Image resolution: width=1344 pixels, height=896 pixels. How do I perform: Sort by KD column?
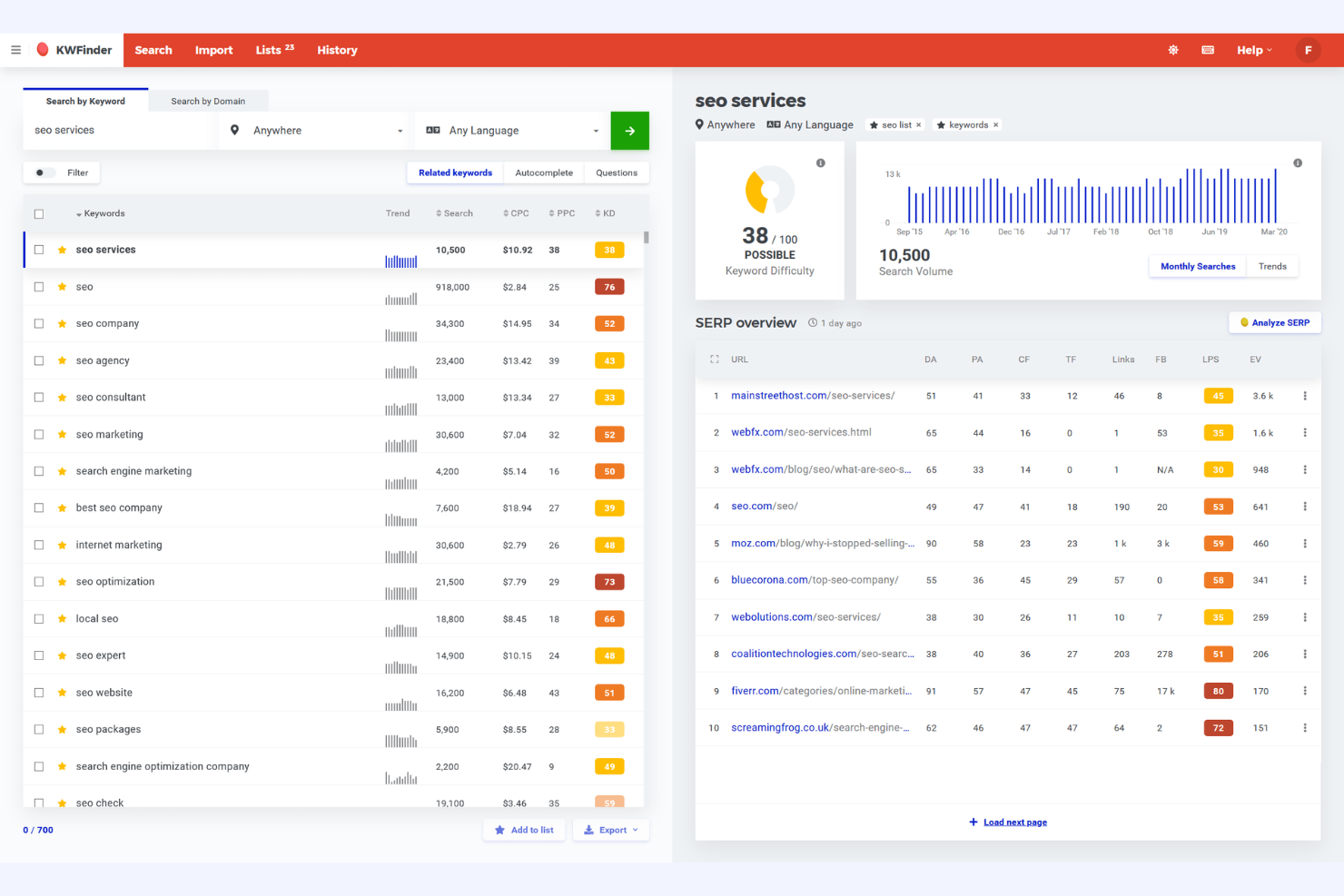point(606,213)
